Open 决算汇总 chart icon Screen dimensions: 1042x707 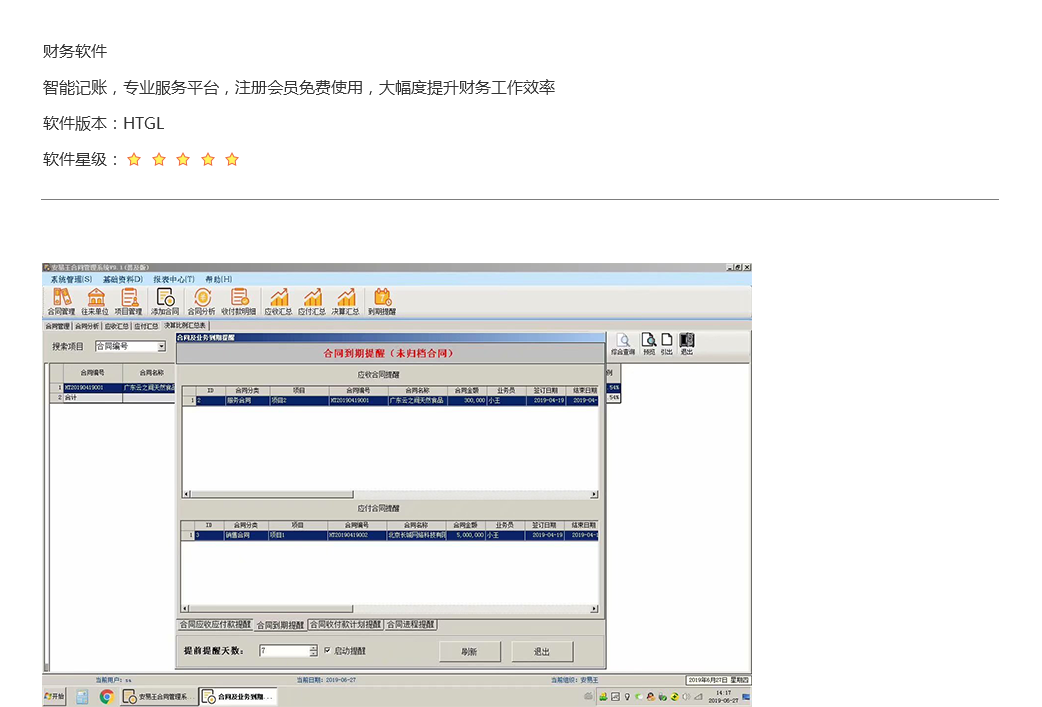click(346, 302)
